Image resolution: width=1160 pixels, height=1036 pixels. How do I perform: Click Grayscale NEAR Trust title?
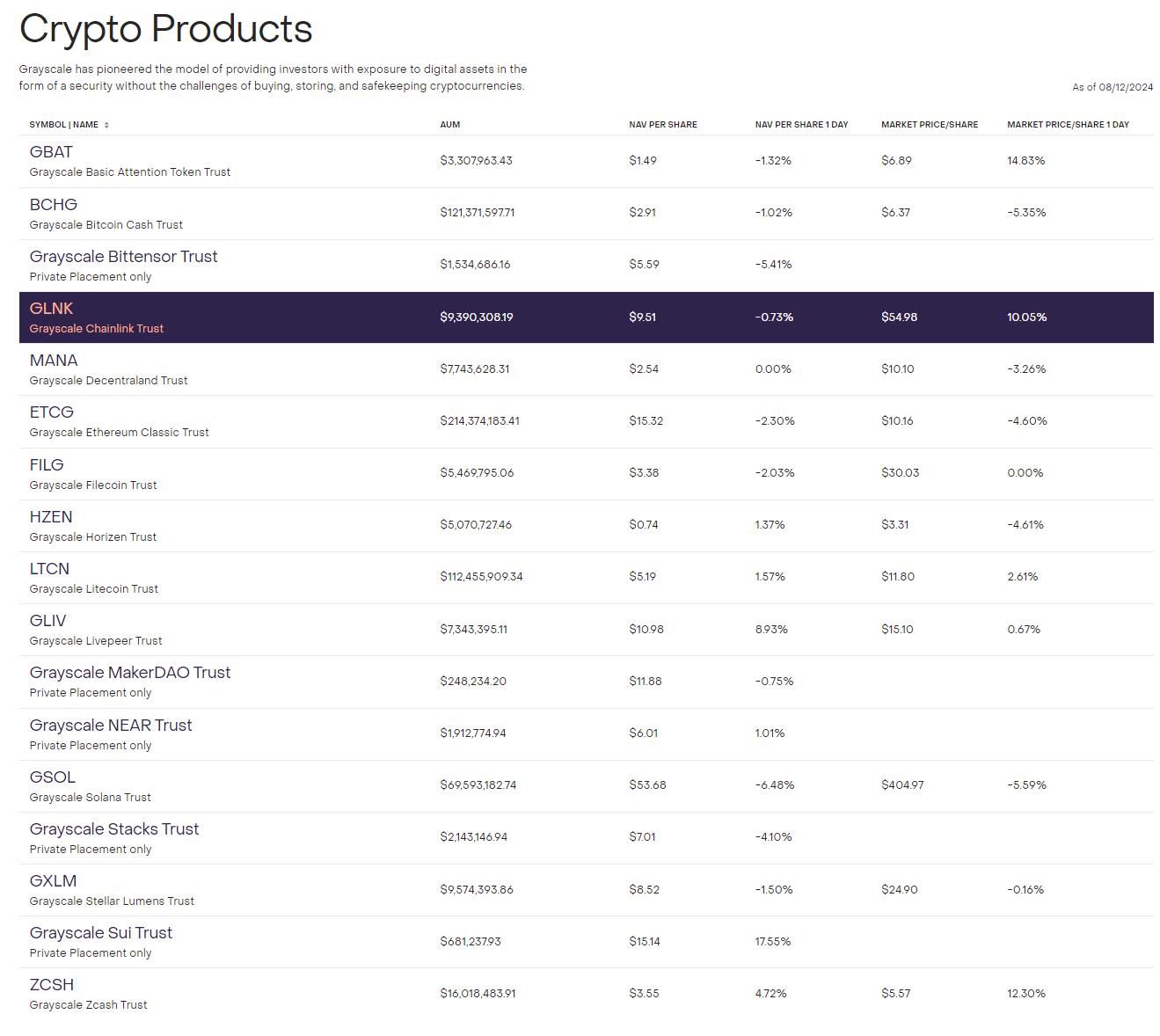[x=111, y=726]
